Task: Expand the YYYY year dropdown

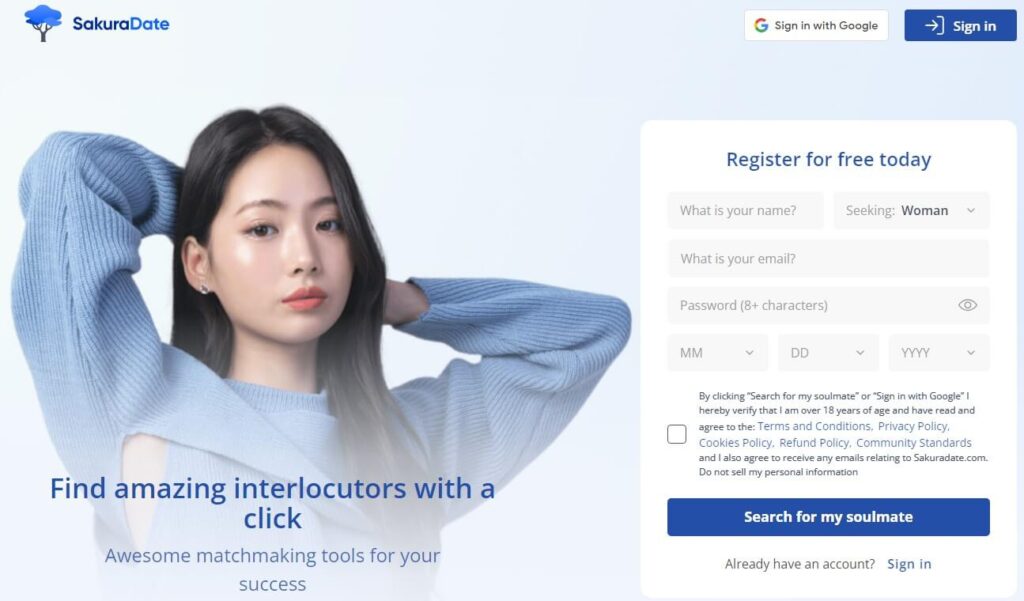Action: [939, 353]
